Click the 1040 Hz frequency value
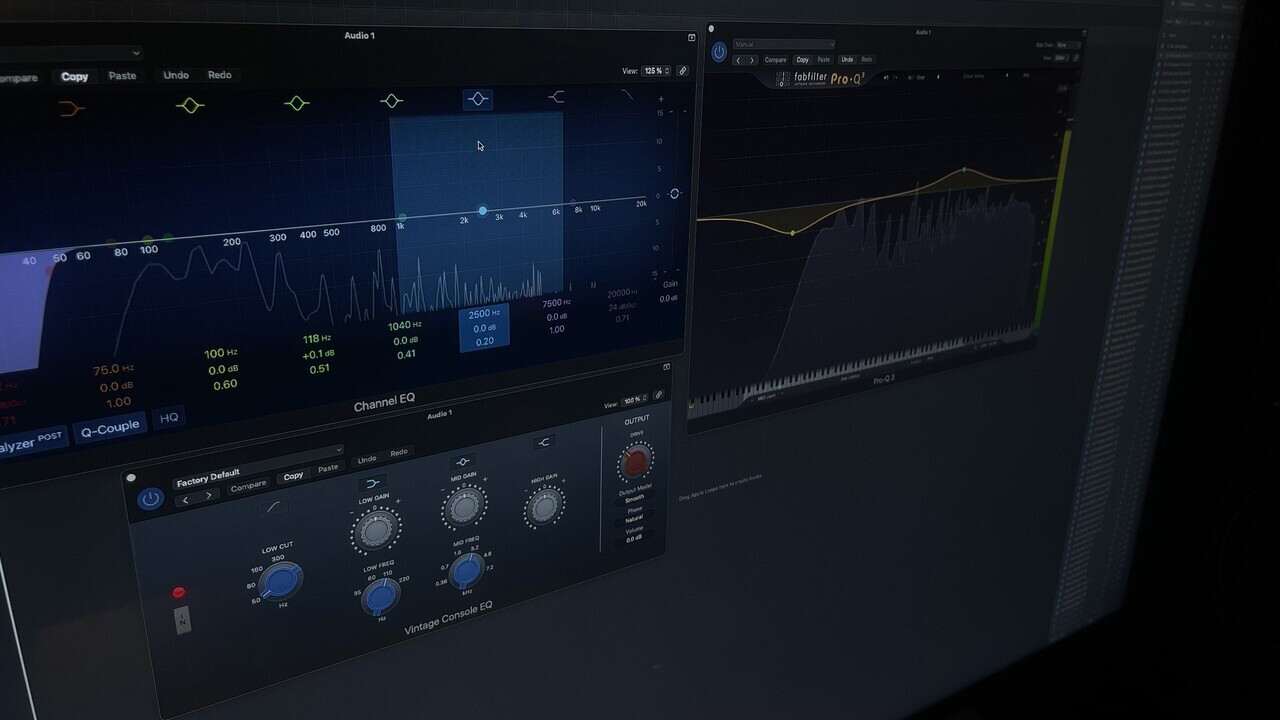 click(404, 326)
